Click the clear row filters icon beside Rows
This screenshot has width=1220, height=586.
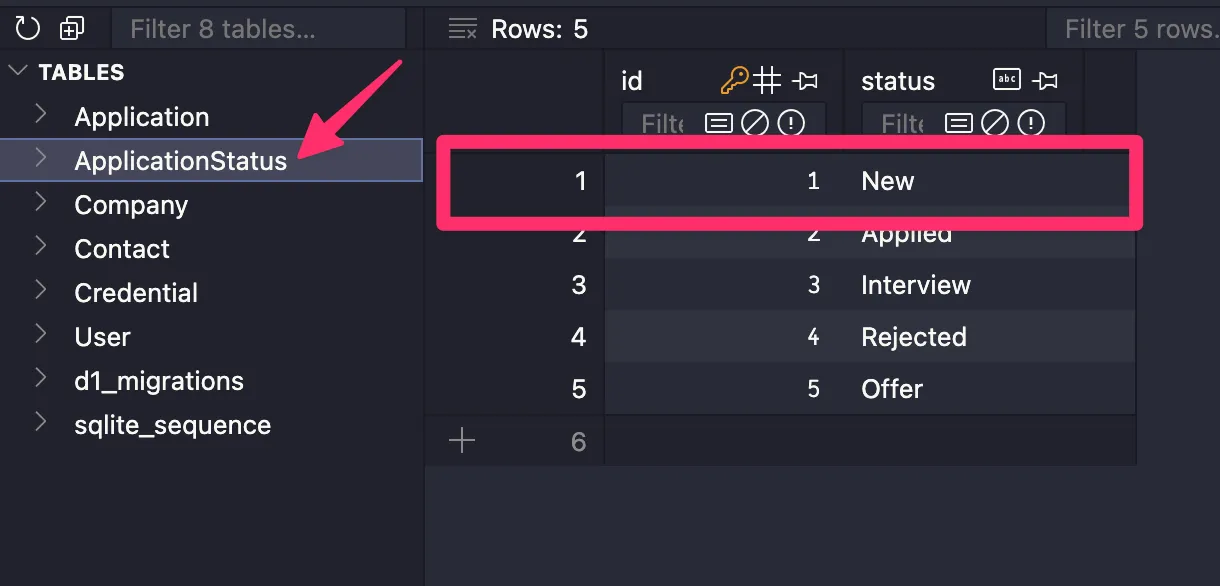[462, 29]
